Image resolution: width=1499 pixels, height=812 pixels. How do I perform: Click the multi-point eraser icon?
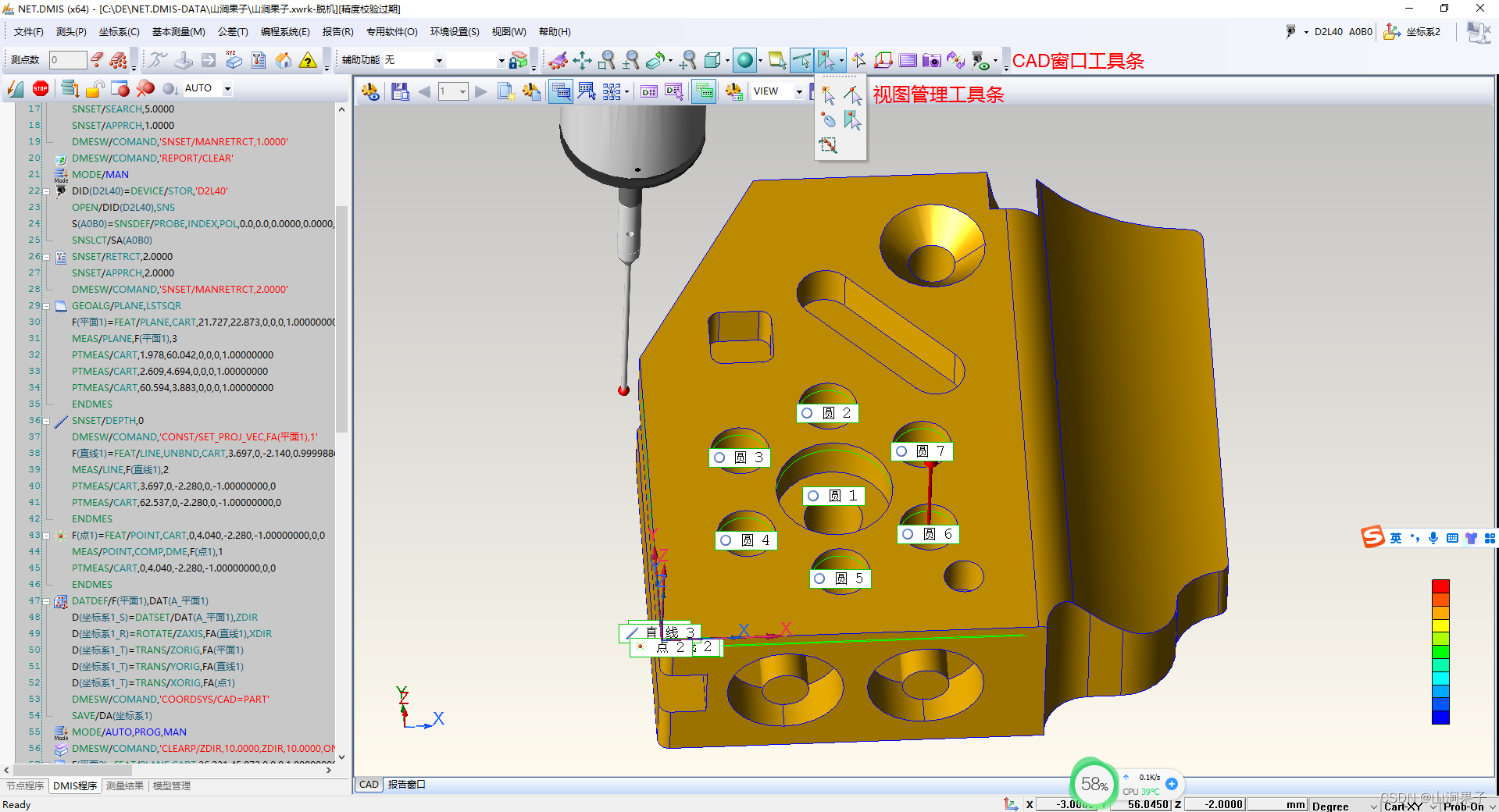[119, 60]
